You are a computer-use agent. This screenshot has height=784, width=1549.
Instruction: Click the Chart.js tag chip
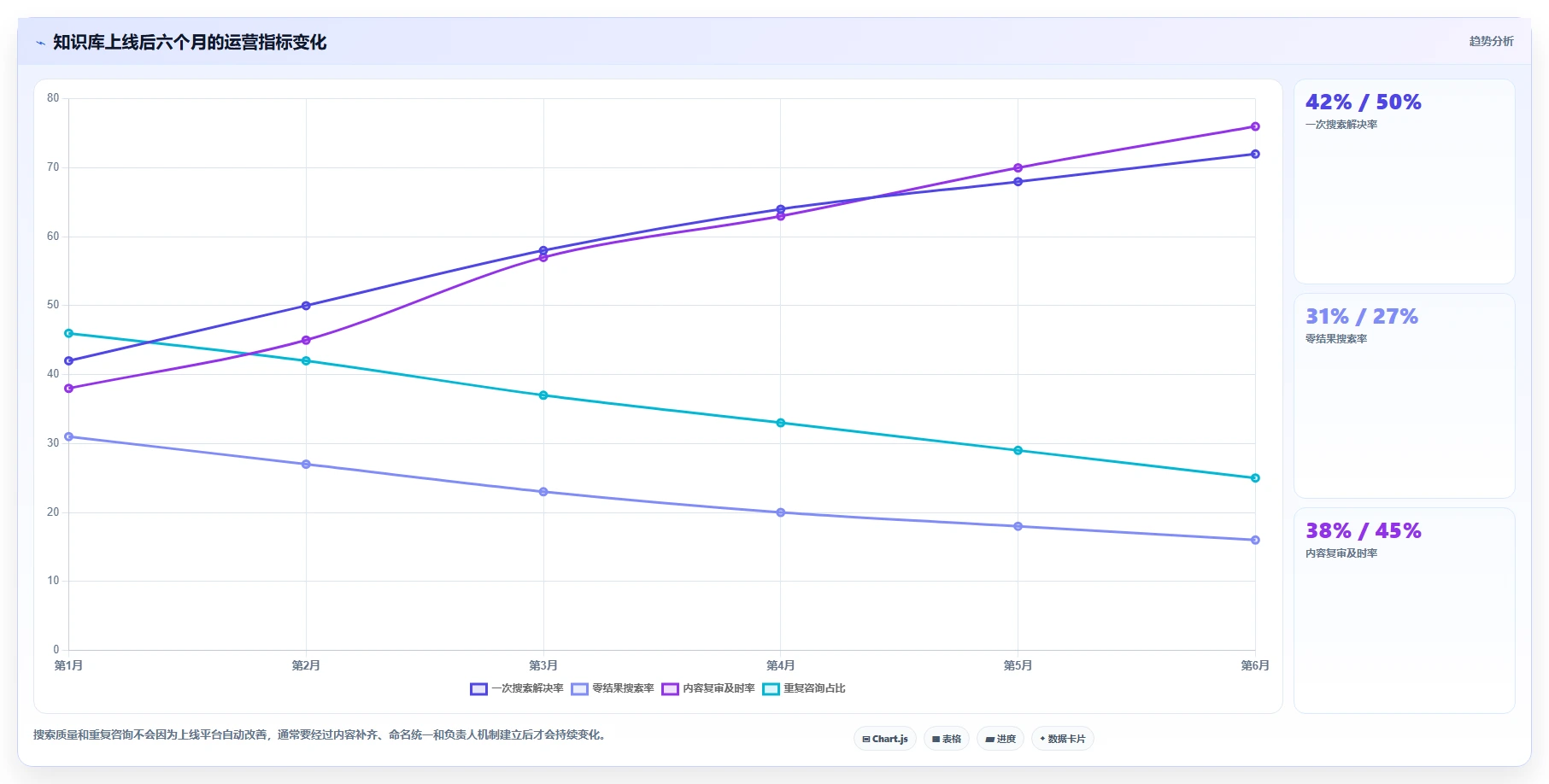click(885, 739)
